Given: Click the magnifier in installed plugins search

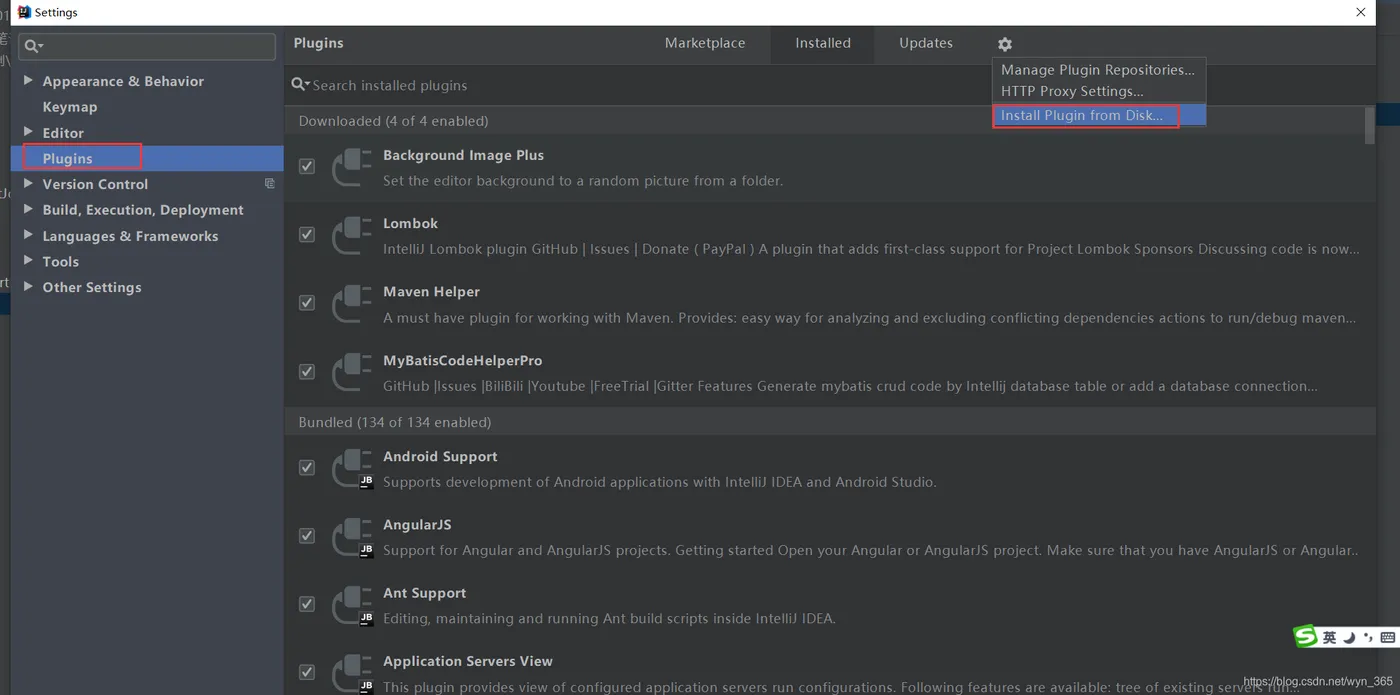Looking at the screenshot, I should click(300, 85).
